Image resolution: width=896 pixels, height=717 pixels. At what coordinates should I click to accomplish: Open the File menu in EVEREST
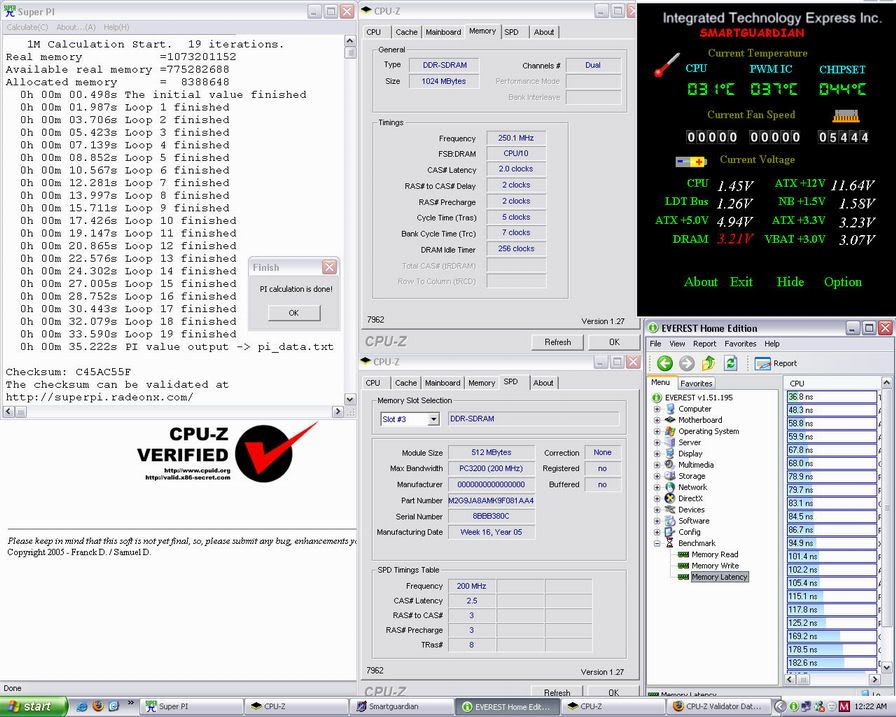pyautogui.click(x=655, y=343)
